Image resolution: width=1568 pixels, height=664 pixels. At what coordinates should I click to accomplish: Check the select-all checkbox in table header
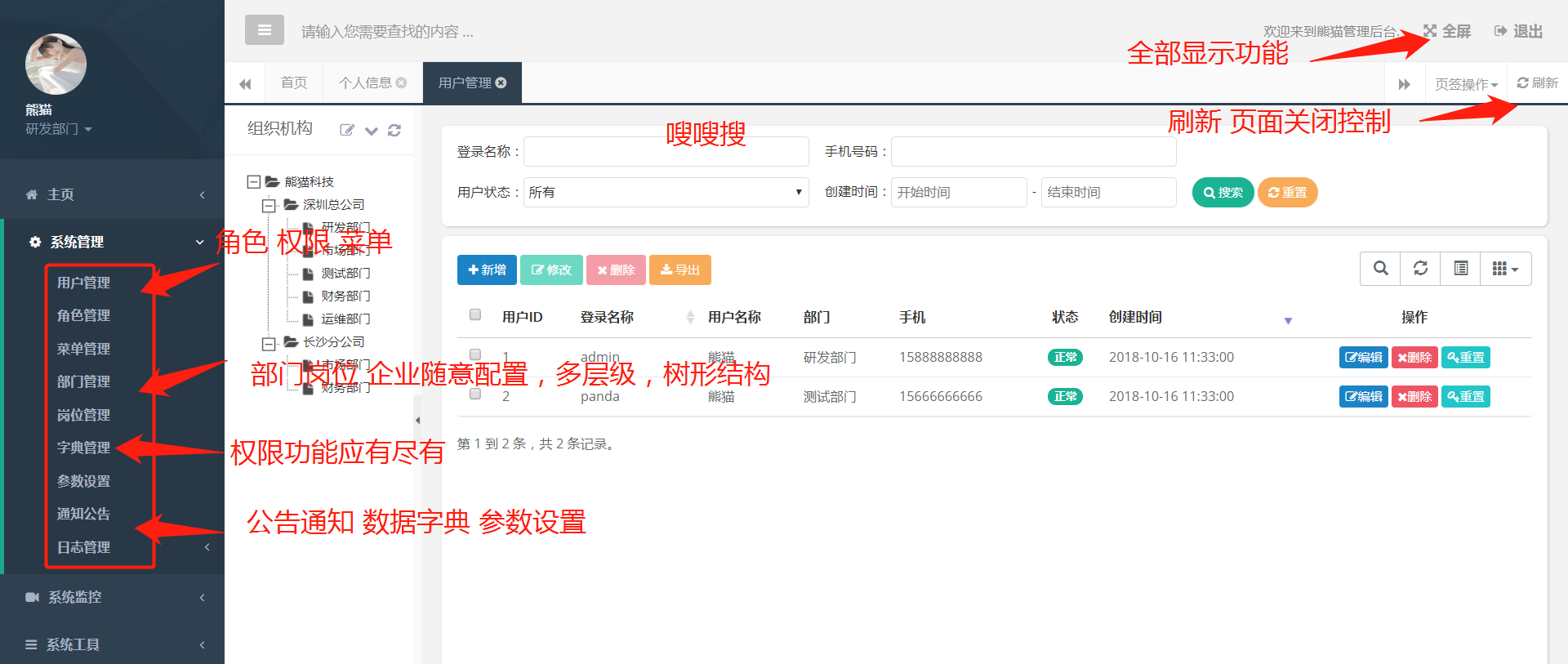[x=475, y=314]
